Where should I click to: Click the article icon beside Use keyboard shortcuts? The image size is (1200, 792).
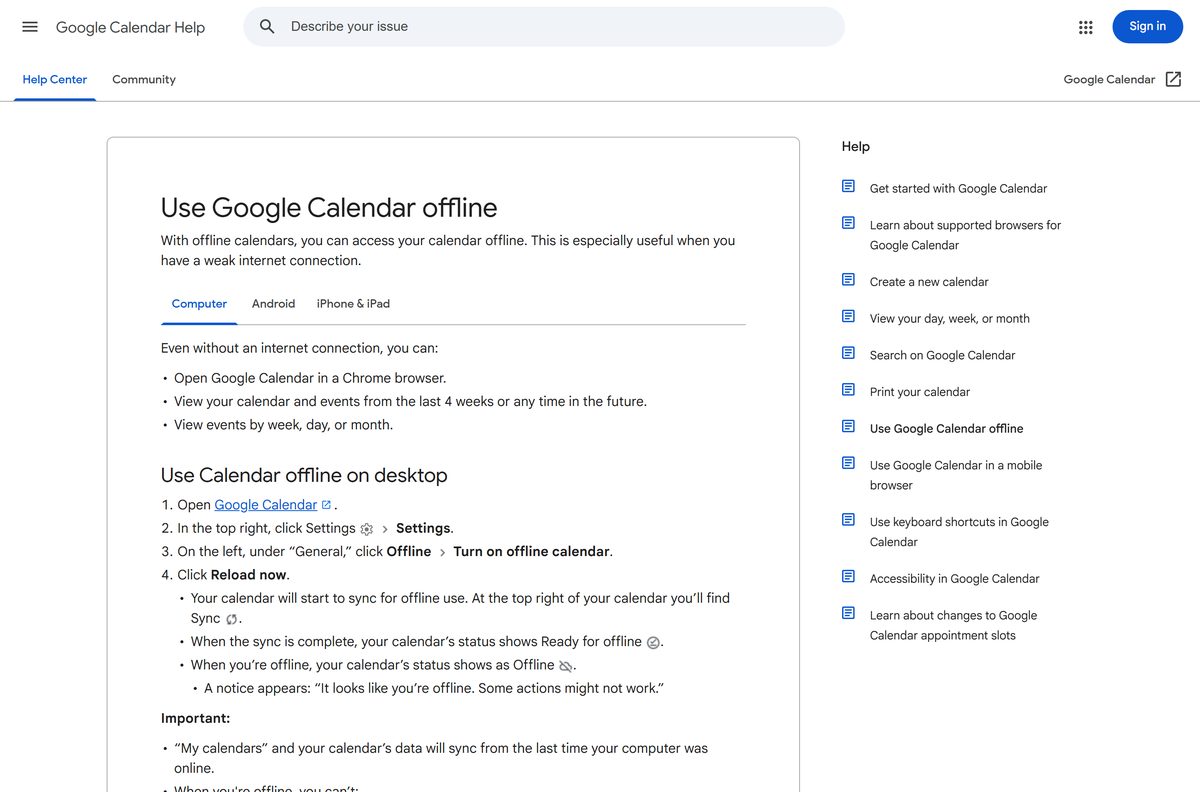[x=848, y=520]
